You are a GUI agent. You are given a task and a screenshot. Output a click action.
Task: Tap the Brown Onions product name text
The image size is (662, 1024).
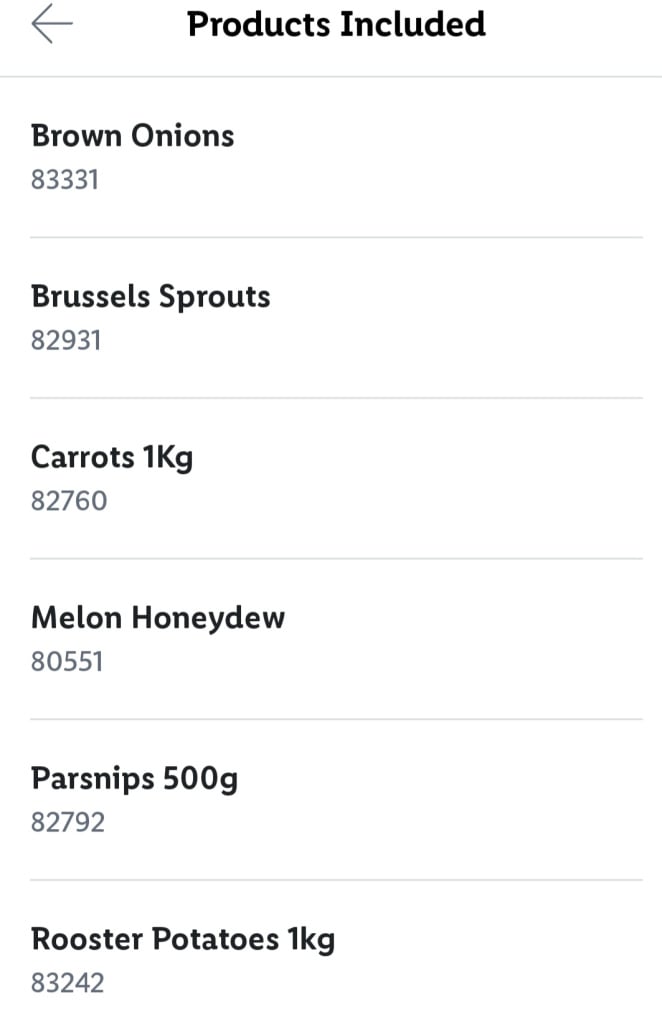click(132, 135)
